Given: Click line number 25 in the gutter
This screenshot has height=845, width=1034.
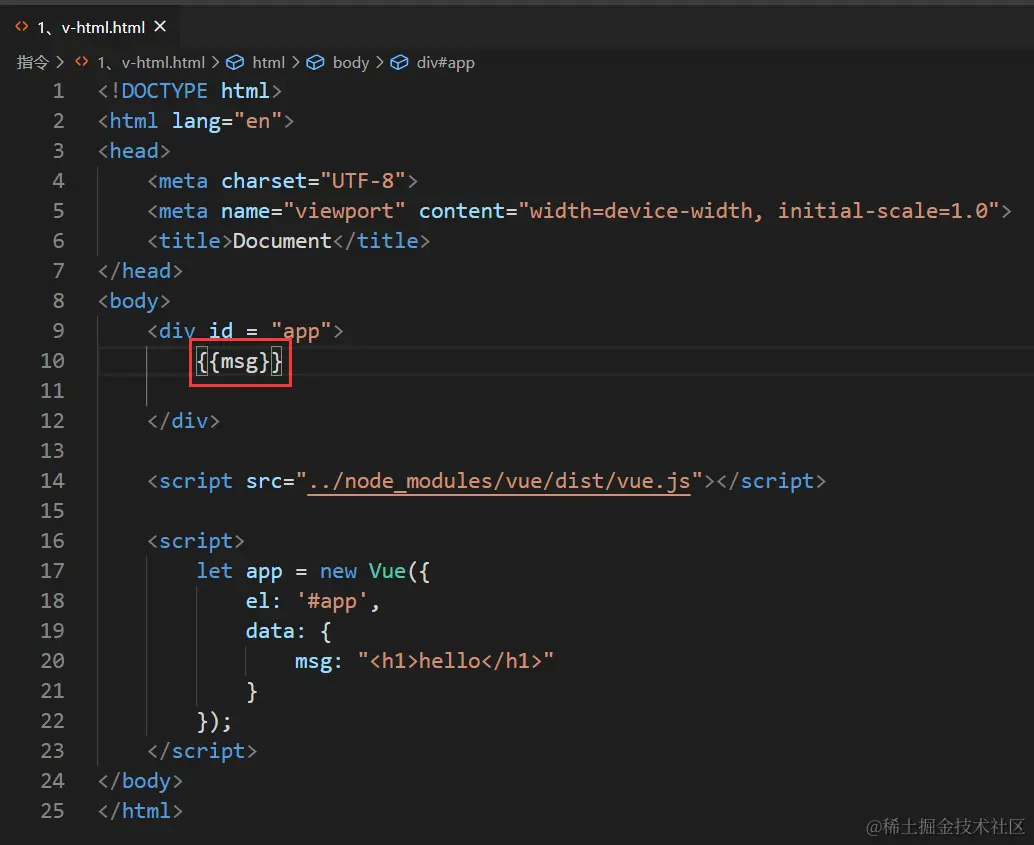Looking at the screenshot, I should [x=53, y=811].
